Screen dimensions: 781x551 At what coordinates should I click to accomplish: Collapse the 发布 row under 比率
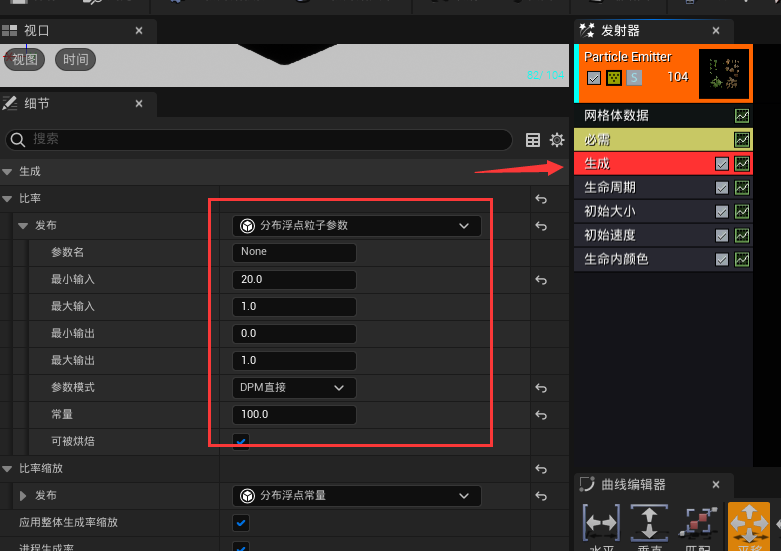pyautogui.click(x=23, y=226)
